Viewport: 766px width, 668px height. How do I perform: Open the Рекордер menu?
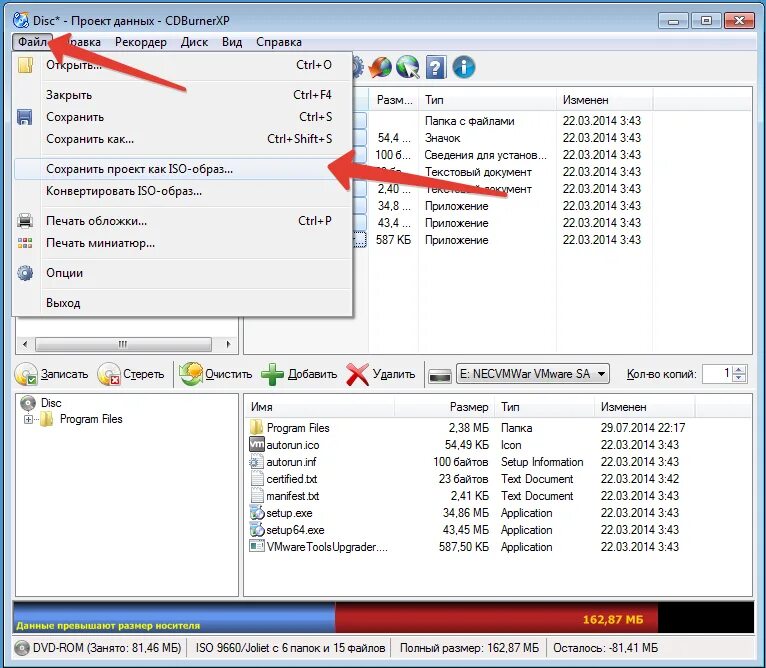141,42
